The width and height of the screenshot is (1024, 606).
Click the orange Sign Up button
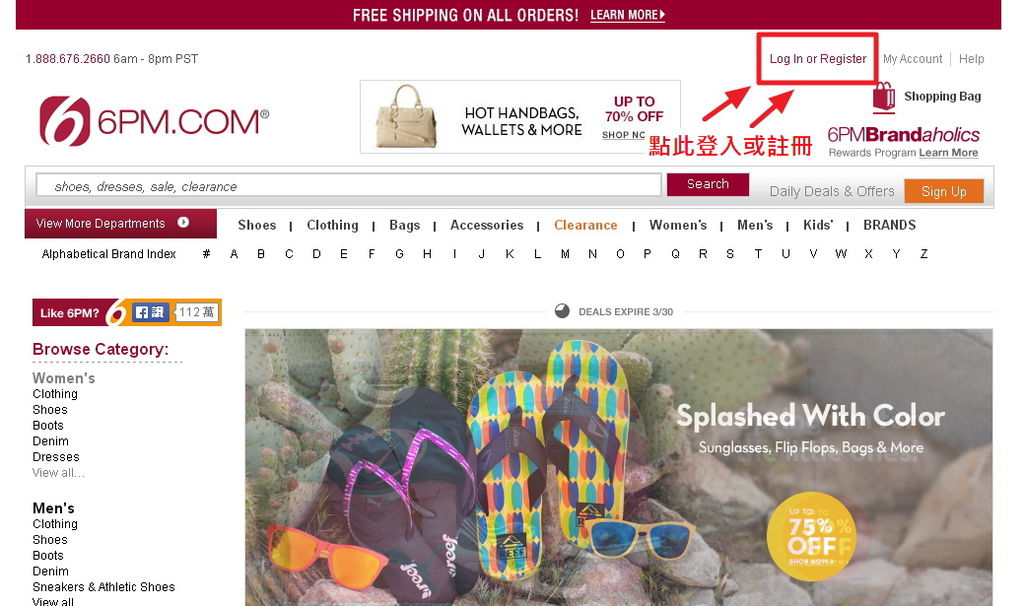tap(944, 191)
